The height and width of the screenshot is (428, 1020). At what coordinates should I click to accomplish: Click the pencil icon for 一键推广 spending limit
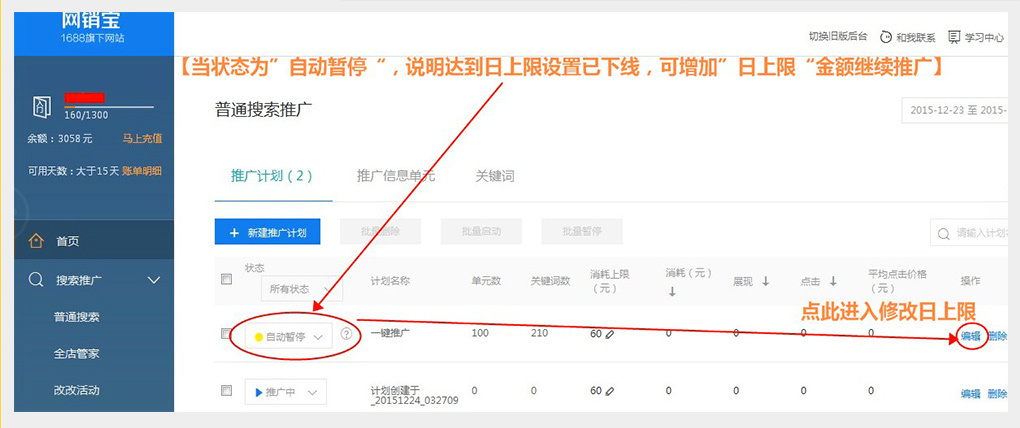[x=610, y=334]
